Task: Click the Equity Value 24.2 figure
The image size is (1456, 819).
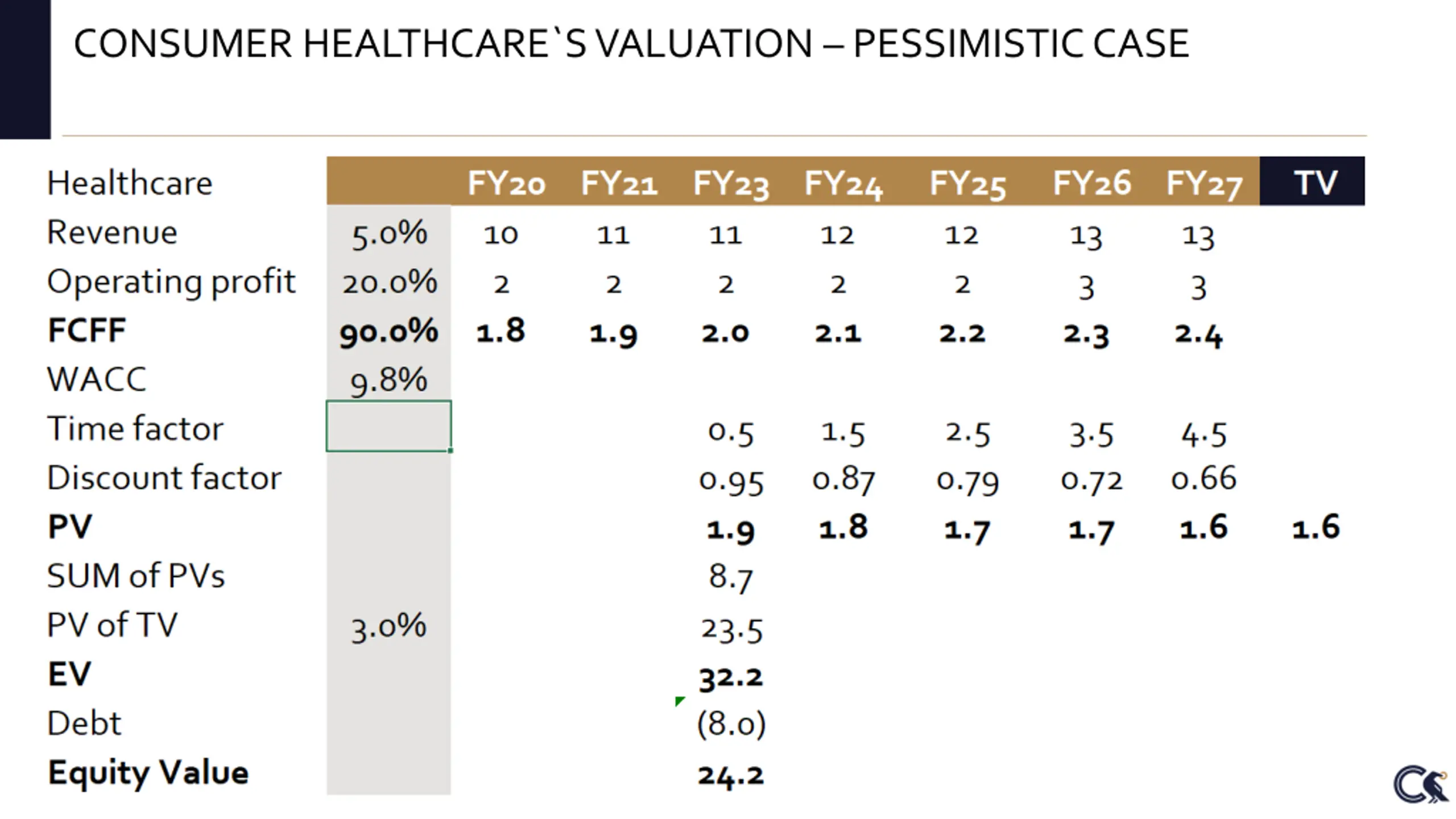Action: [x=731, y=775]
